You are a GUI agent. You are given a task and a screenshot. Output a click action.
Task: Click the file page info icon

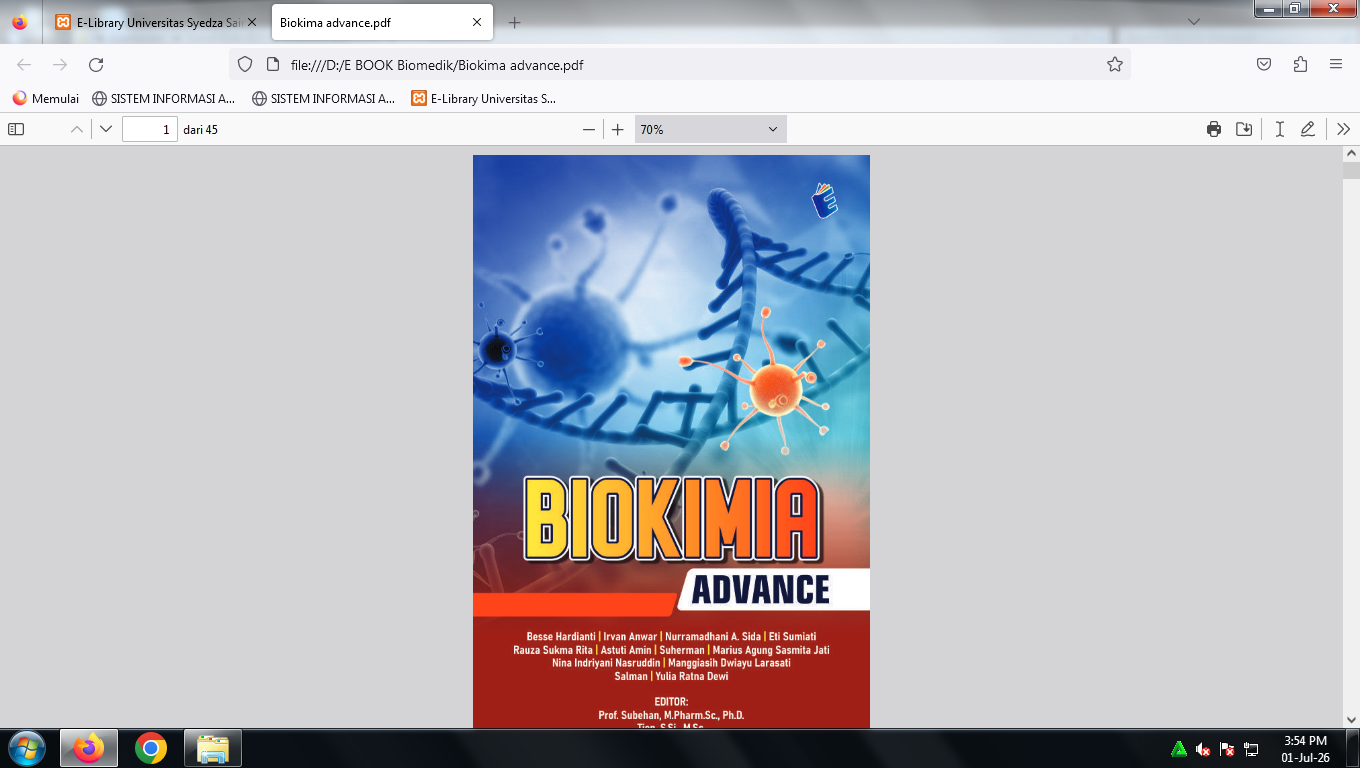(x=271, y=64)
